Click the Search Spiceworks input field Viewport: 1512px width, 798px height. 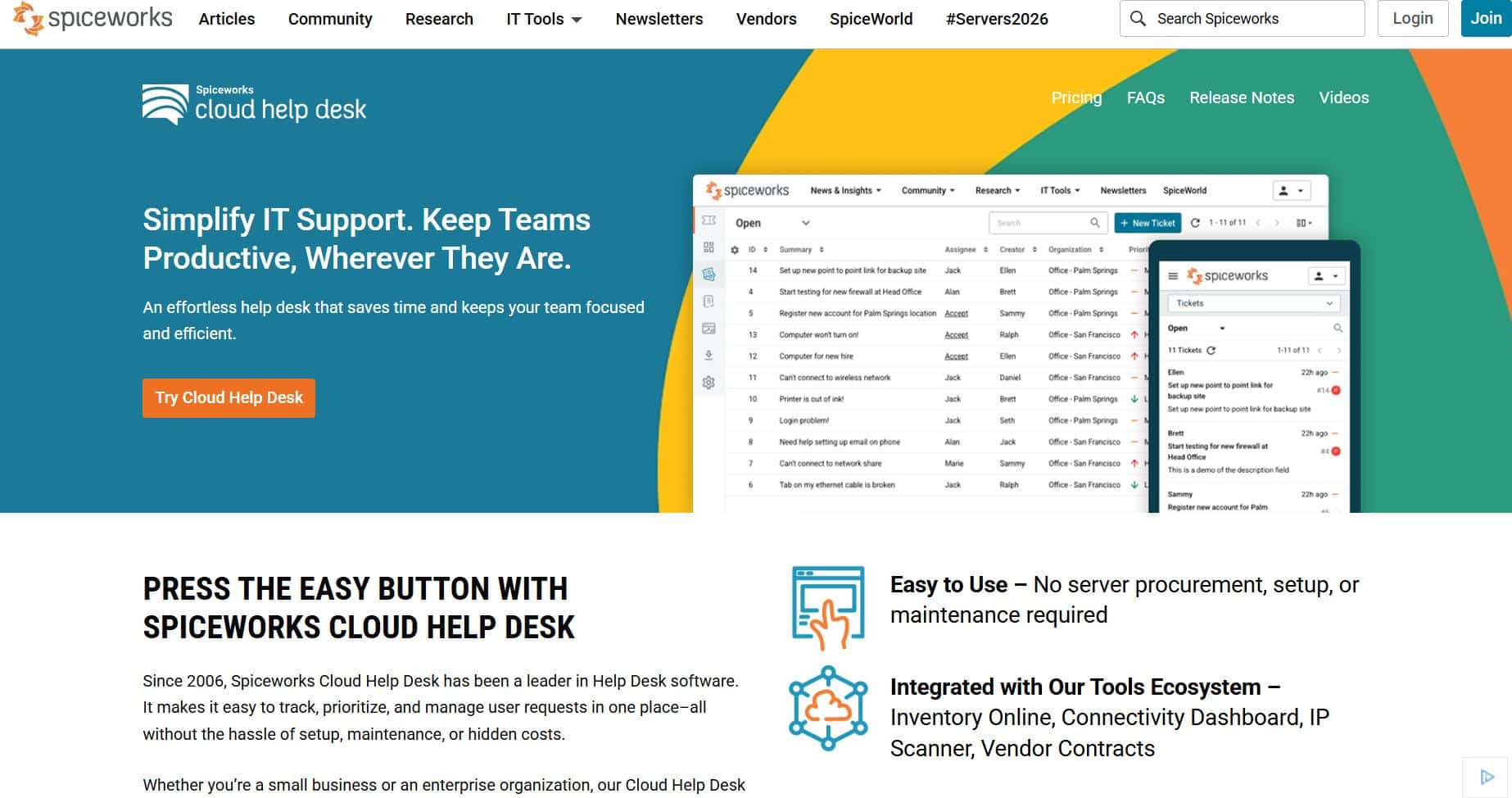click(1243, 18)
